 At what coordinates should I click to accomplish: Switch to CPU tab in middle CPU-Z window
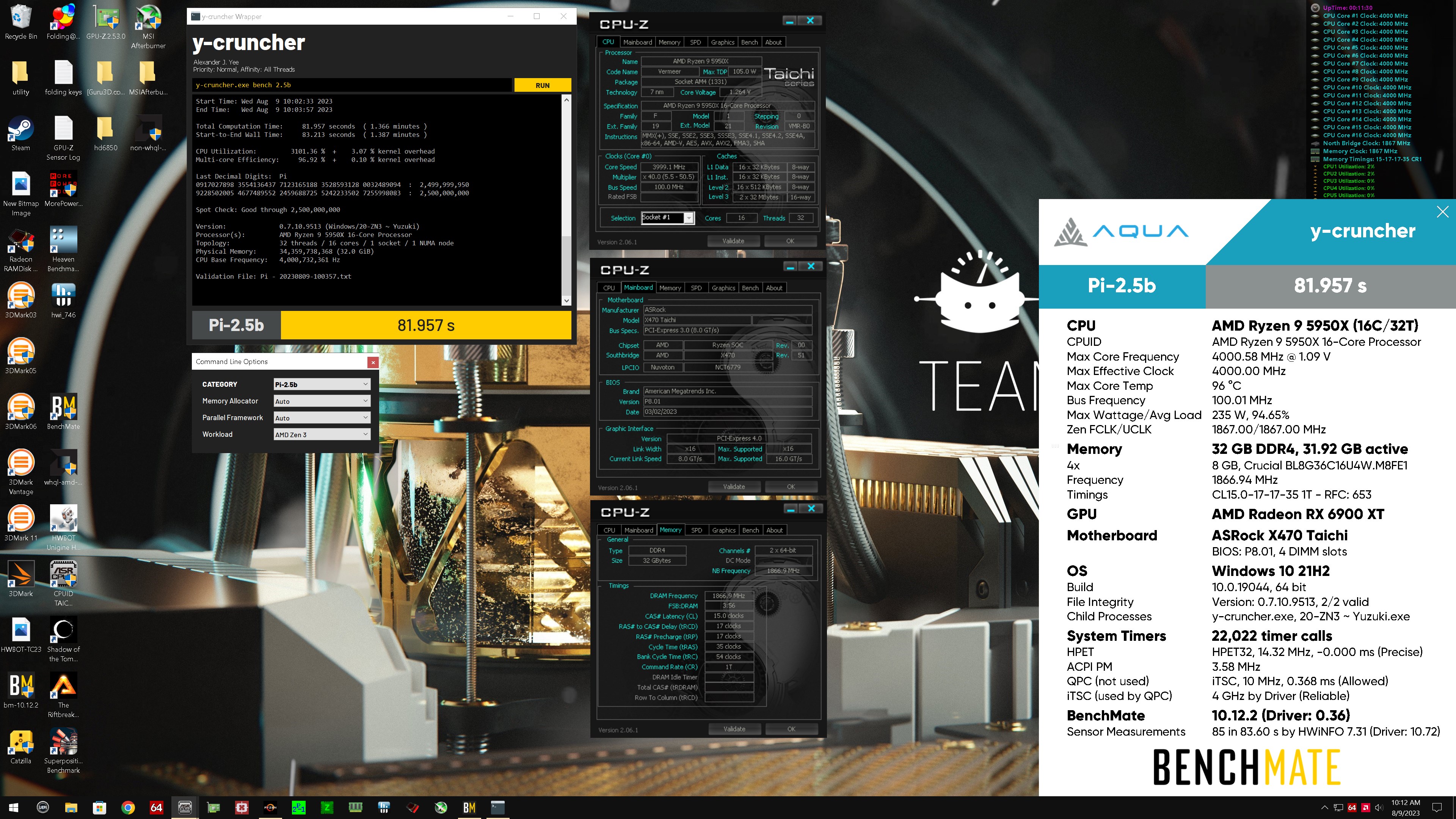click(x=609, y=288)
